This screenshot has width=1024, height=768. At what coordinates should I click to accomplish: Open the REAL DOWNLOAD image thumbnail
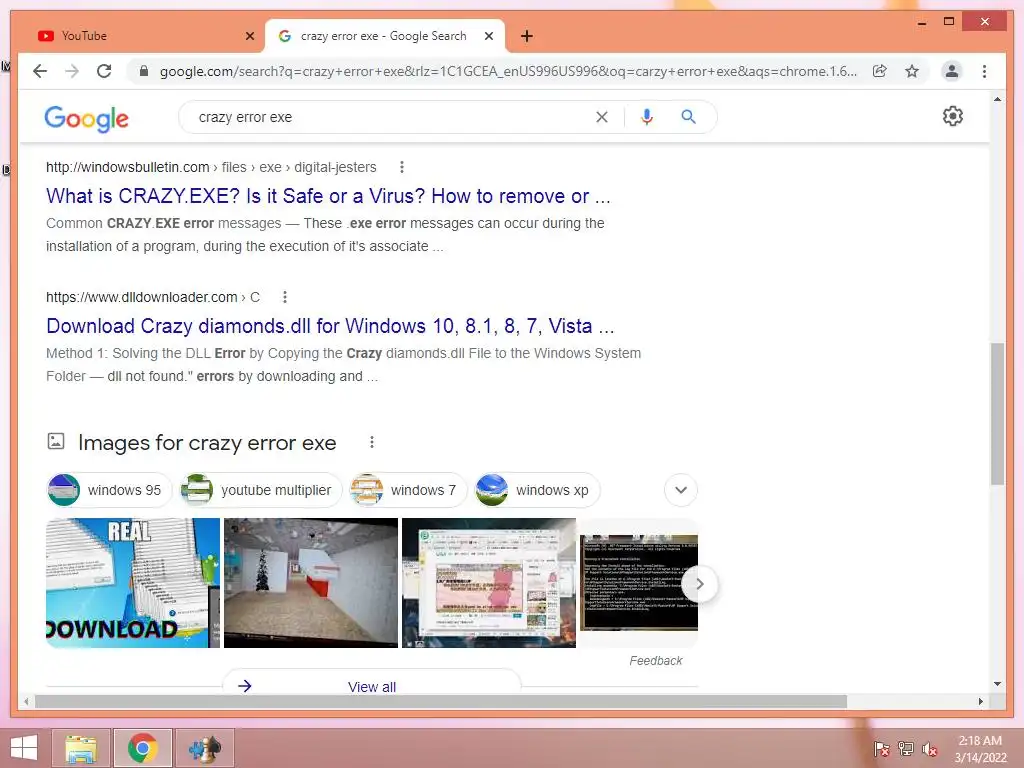pos(133,583)
